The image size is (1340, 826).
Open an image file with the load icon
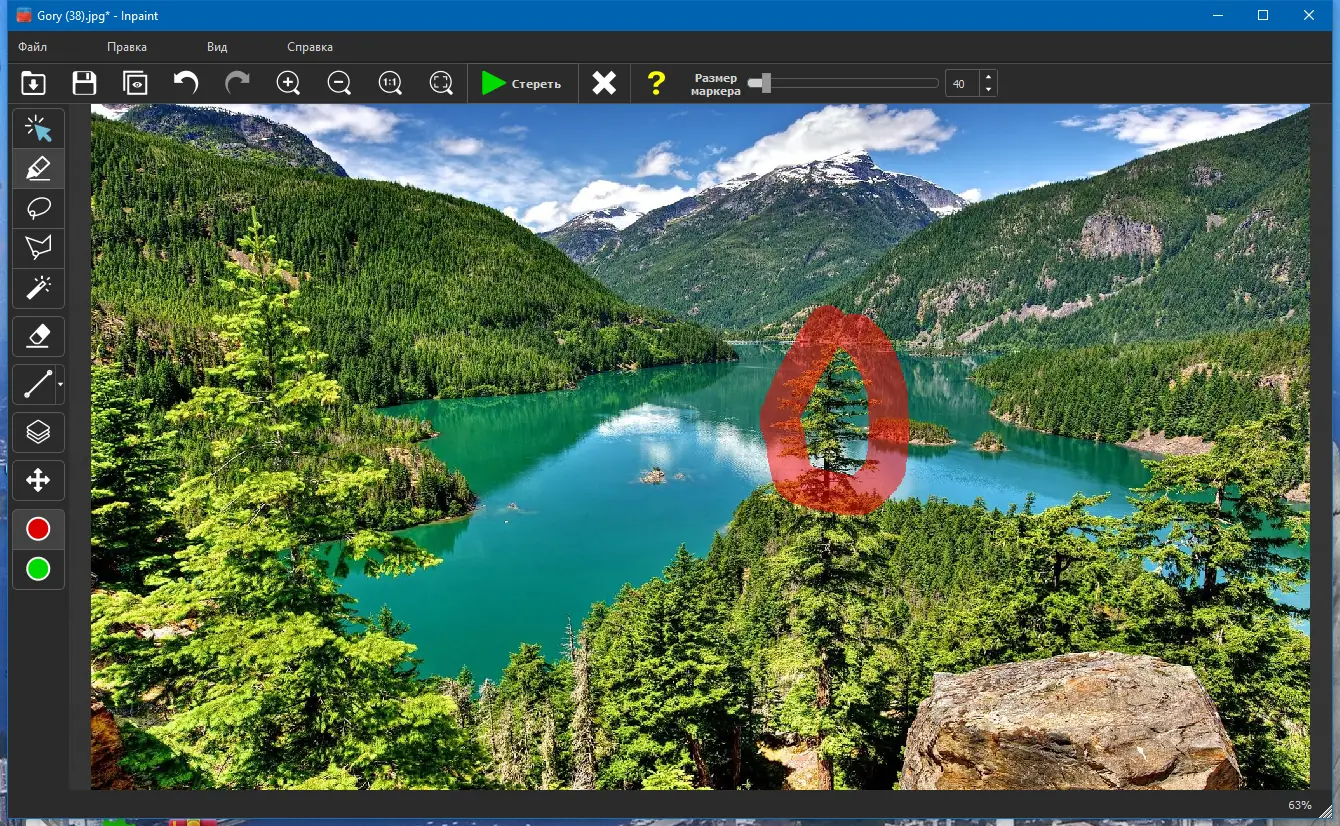34,83
